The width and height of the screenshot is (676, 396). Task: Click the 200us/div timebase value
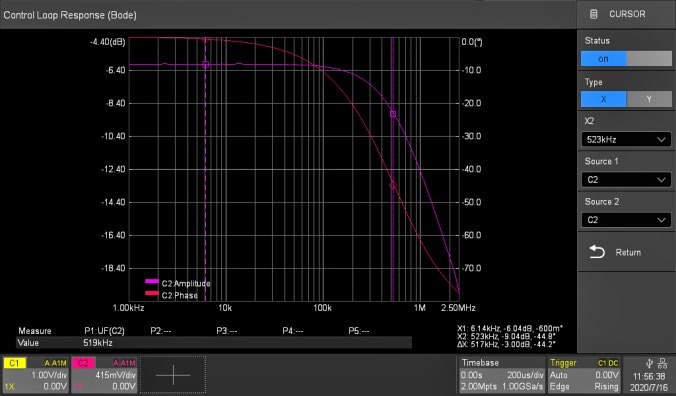[525, 375]
